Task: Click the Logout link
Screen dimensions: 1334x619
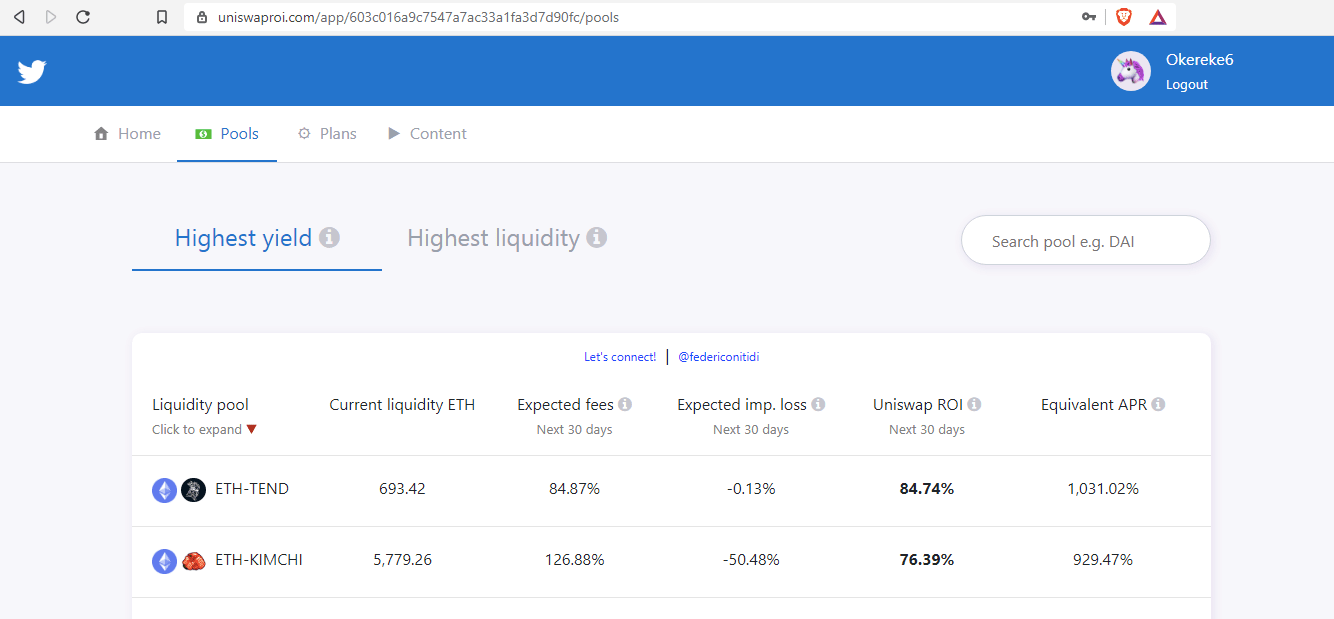Action: [x=1187, y=85]
